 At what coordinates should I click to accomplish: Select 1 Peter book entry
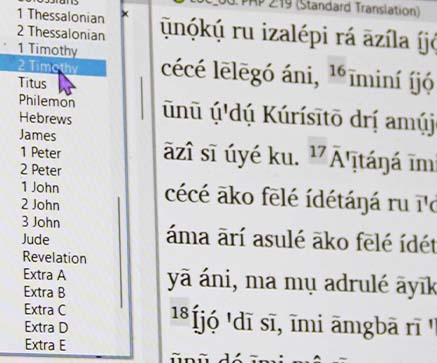pyautogui.click(x=41, y=153)
